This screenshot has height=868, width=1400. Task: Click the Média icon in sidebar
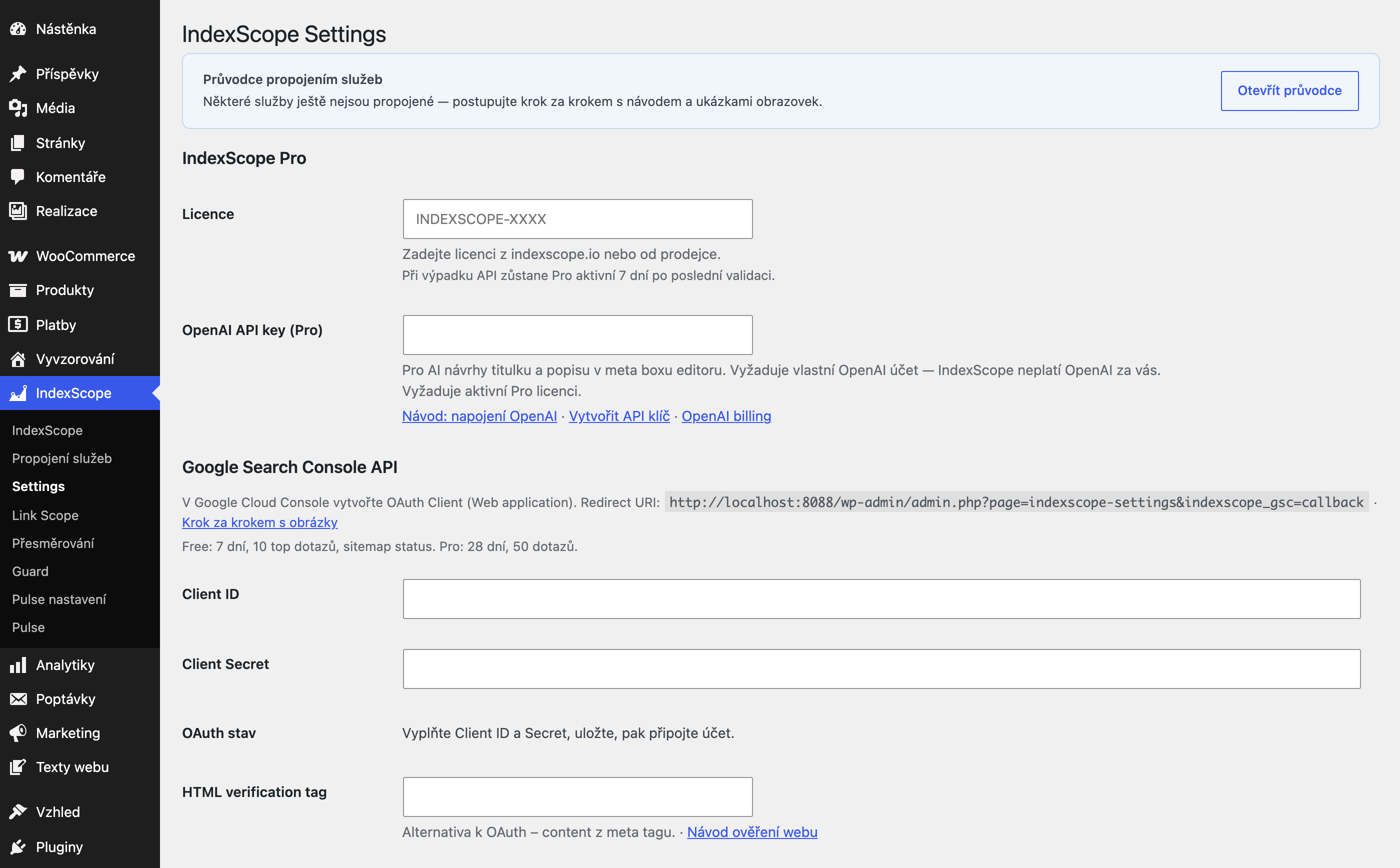18,108
